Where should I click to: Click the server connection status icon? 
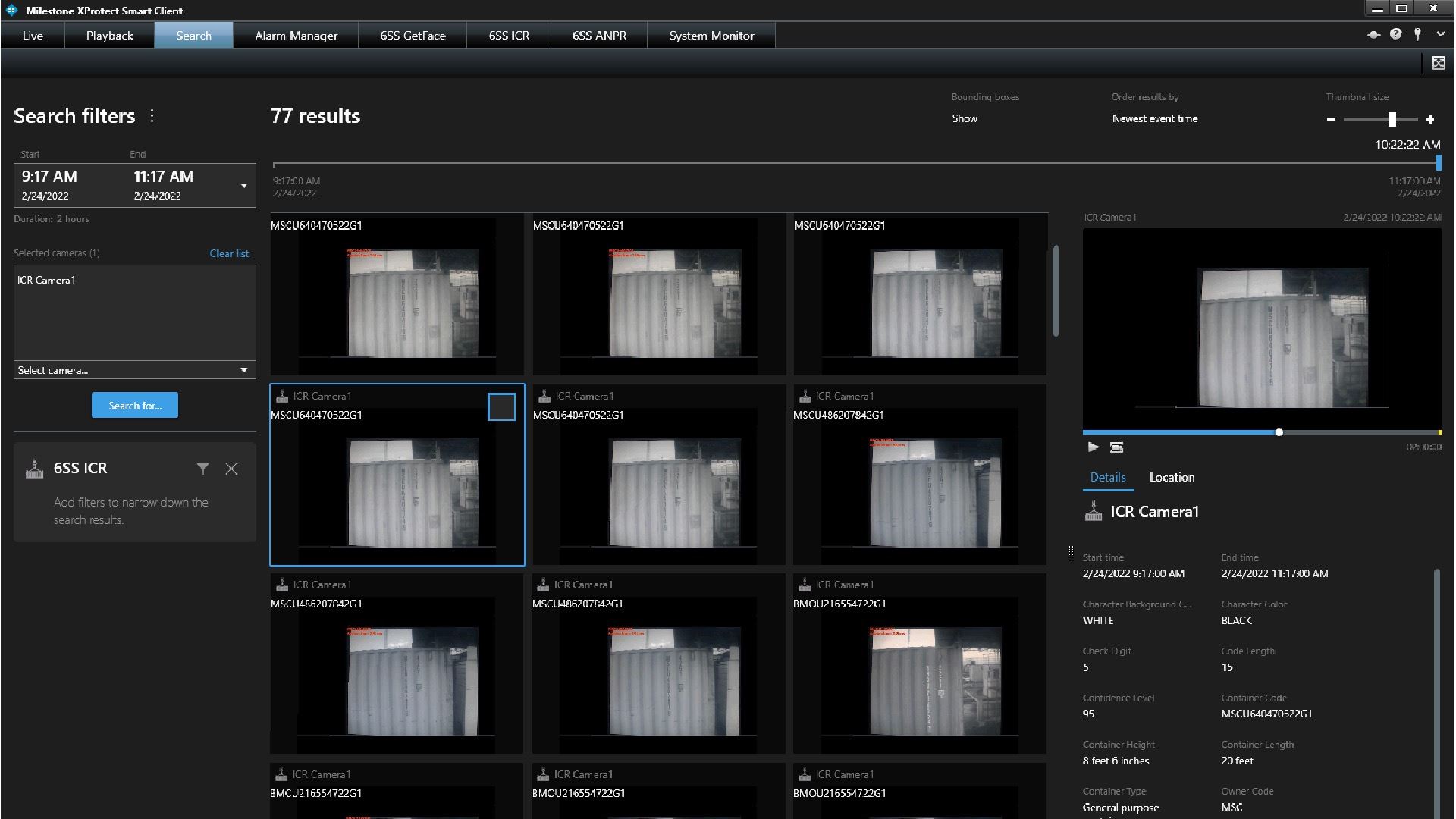pos(1373,35)
